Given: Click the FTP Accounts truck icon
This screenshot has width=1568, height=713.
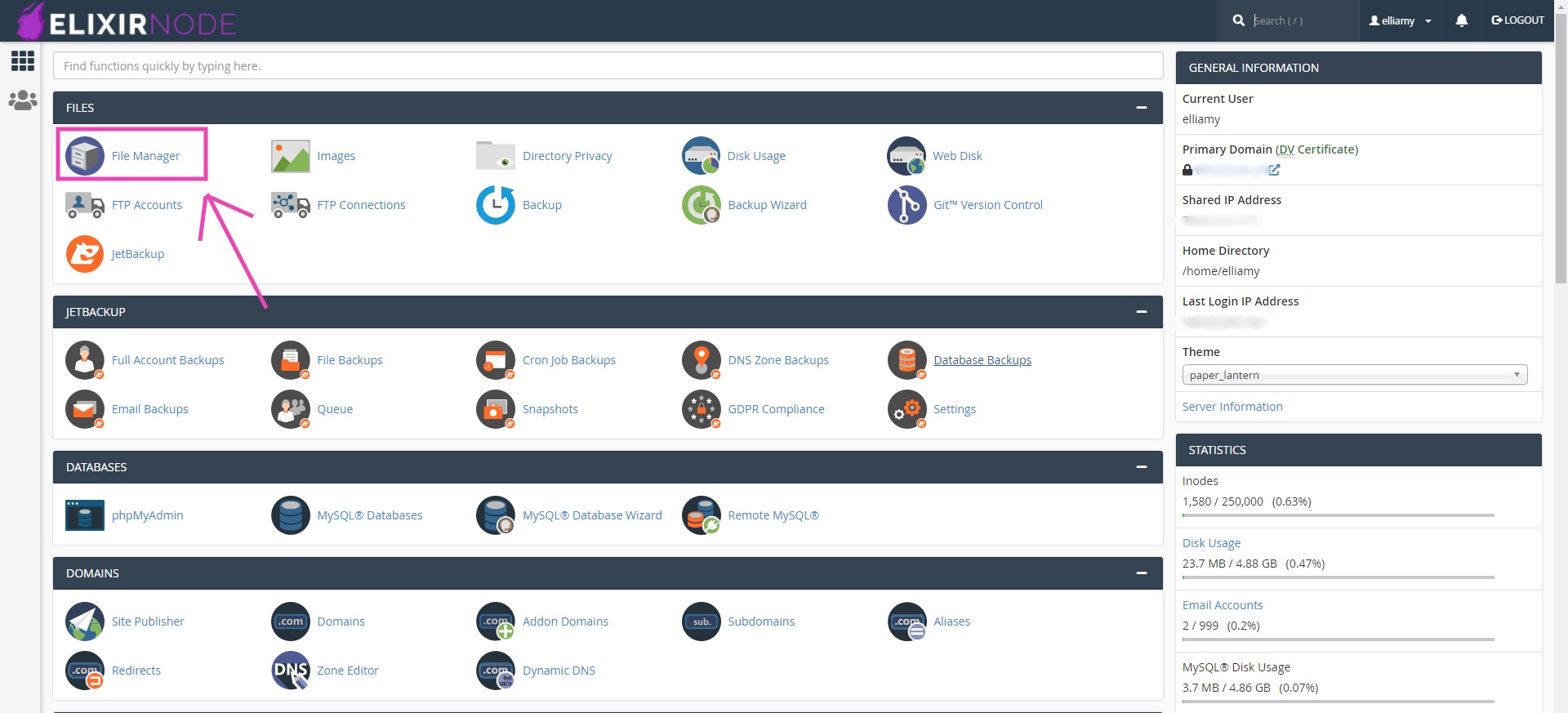Looking at the screenshot, I should [x=85, y=205].
